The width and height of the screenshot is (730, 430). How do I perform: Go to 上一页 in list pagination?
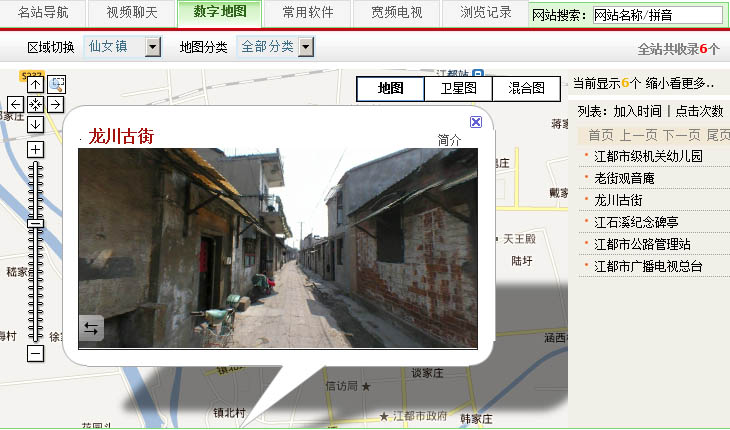[x=638, y=135]
